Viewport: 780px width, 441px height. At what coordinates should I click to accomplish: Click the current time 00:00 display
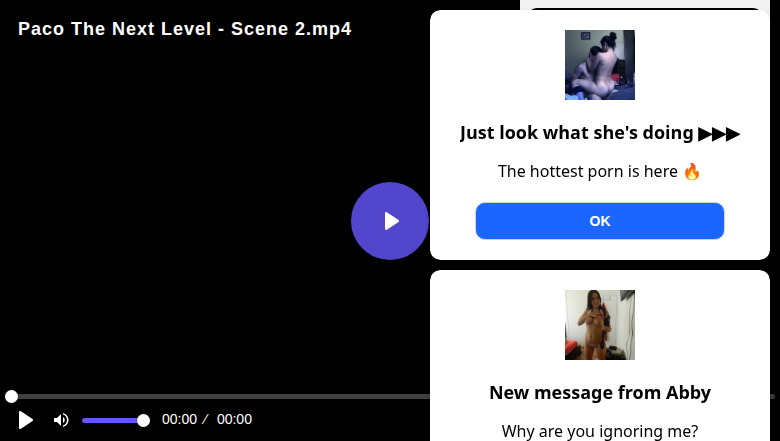tap(179, 420)
